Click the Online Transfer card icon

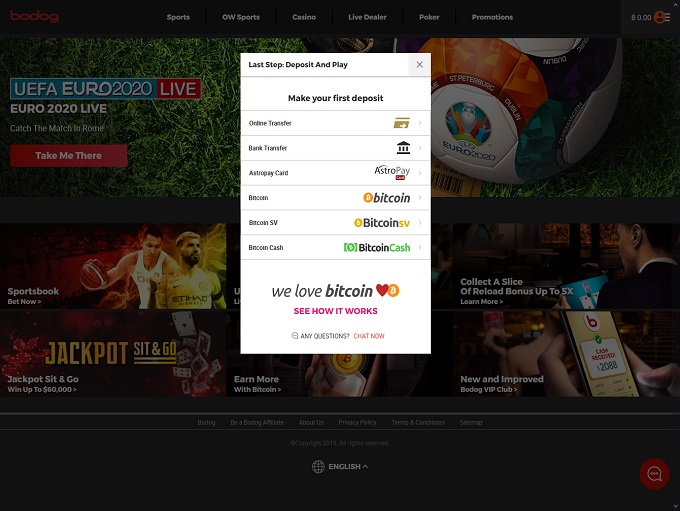pos(402,123)
